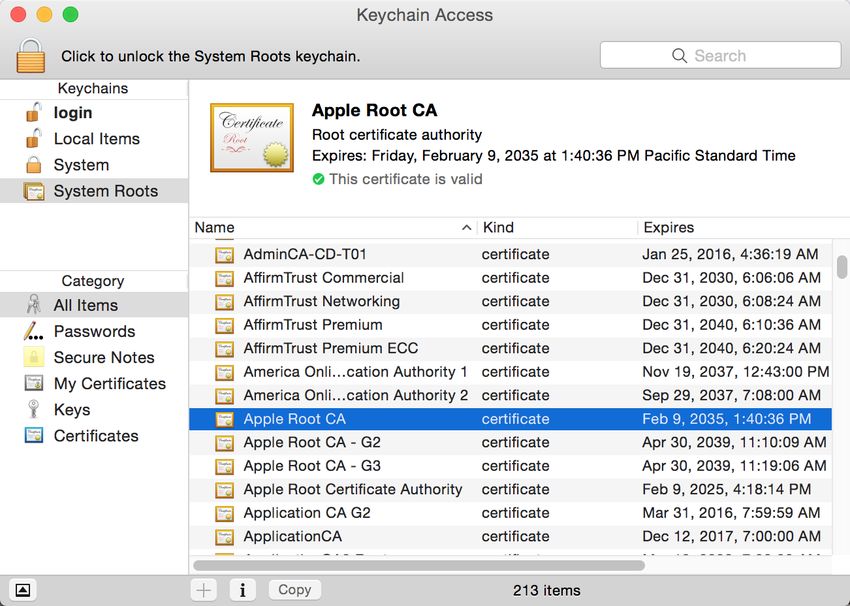
Task: Click the My Certificates icon
Action: tap(34, 383)
